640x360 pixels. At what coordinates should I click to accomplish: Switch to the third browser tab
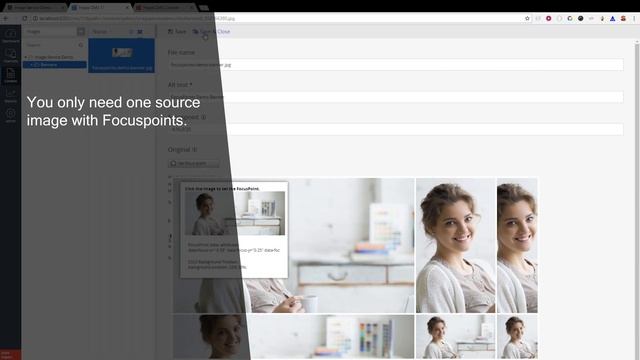pos(164,7)
